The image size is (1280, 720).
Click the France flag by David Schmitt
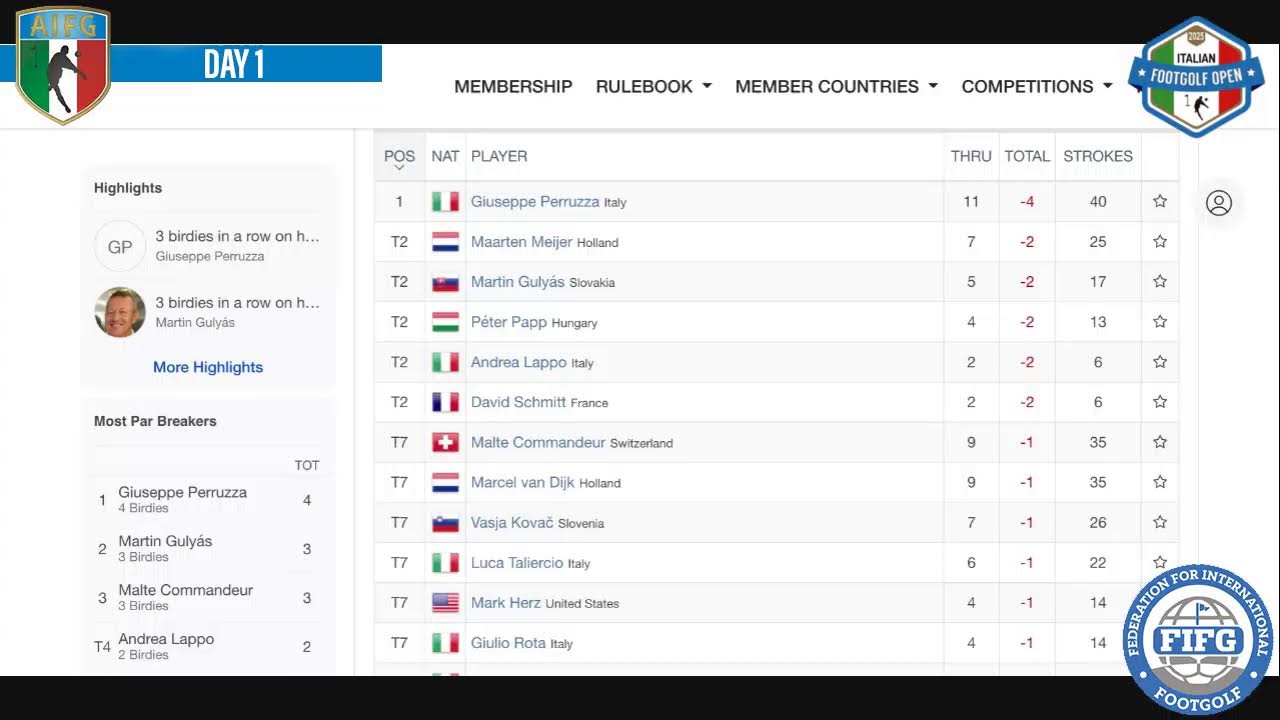click(445, 402)
